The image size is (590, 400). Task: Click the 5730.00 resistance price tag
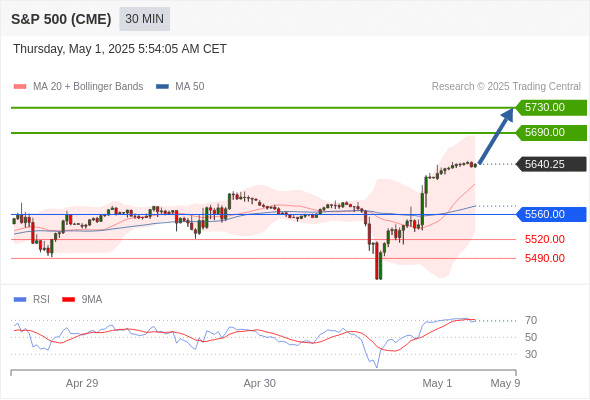(x=551, y=108)
